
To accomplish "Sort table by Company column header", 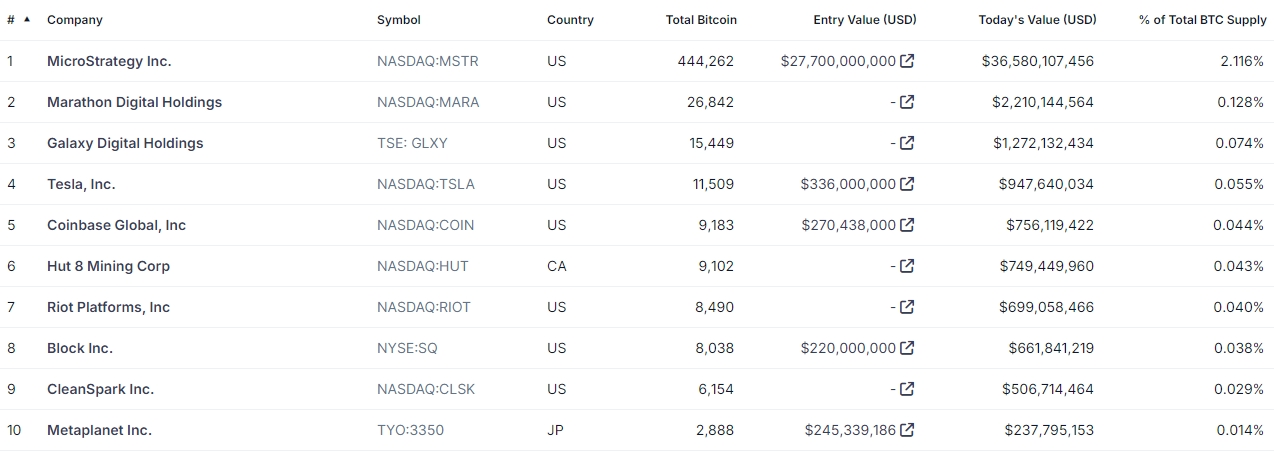I will [x=75, y=20].
